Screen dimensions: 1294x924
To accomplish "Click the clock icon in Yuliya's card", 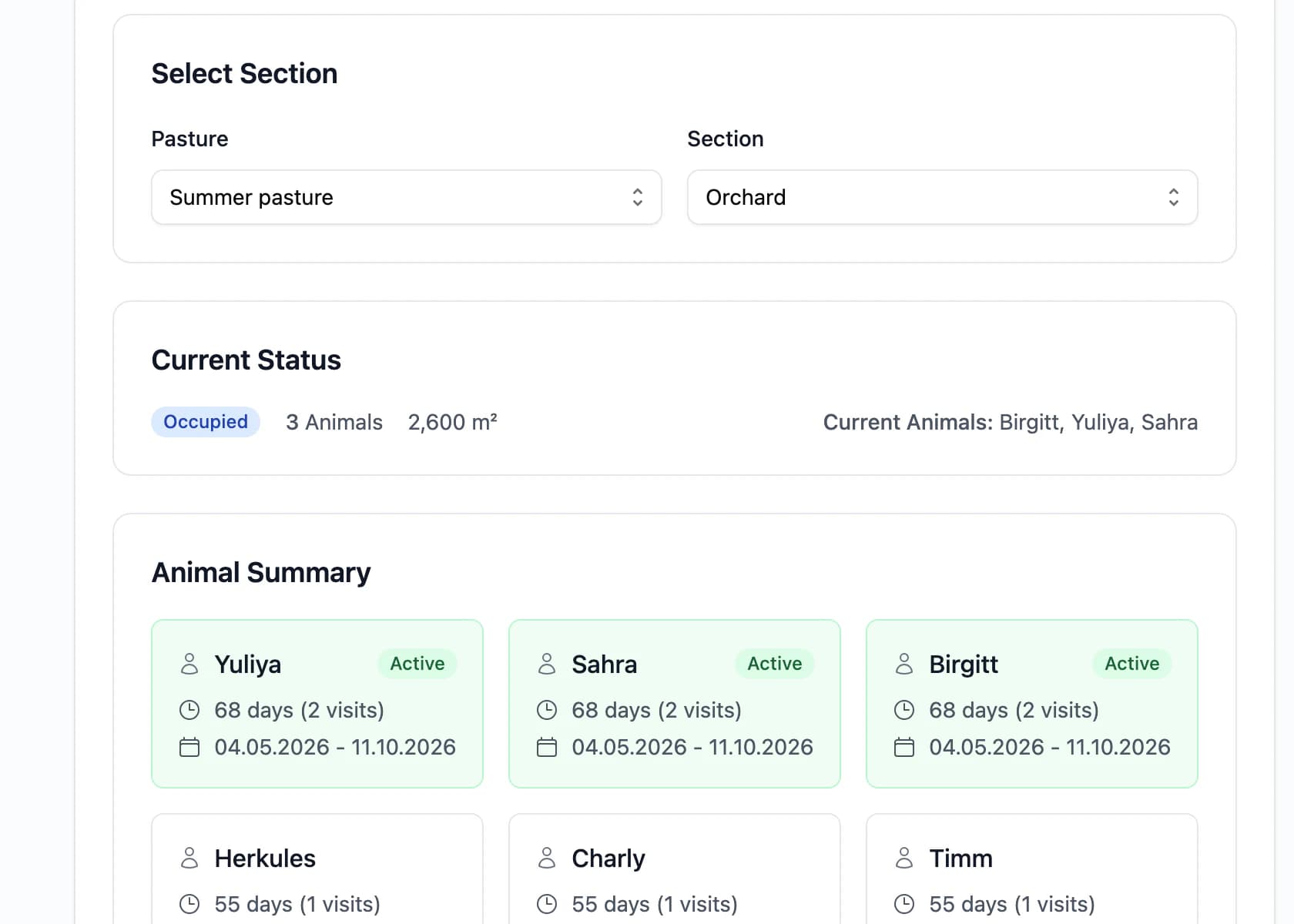I will tap(189, 710).
